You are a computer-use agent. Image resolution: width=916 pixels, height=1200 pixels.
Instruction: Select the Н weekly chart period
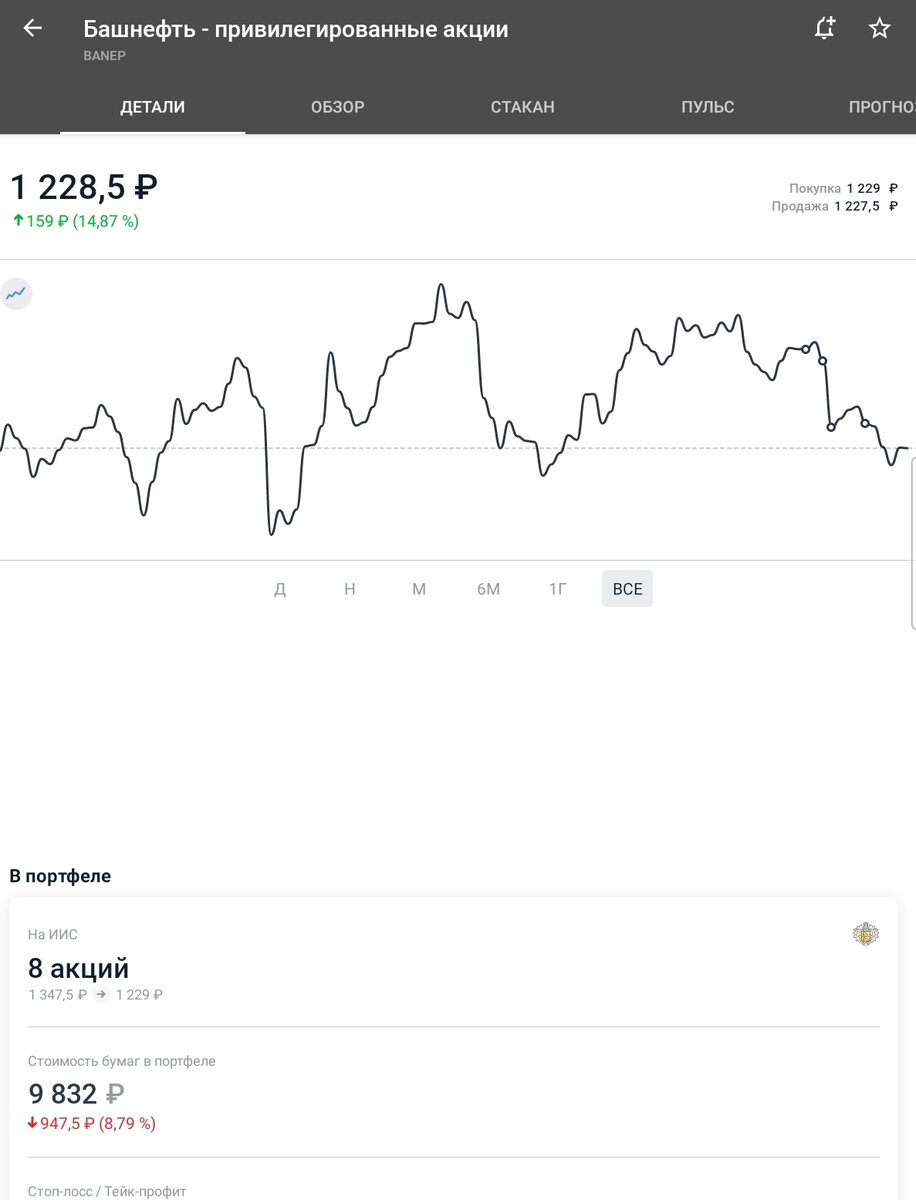[x=350, y=589]
